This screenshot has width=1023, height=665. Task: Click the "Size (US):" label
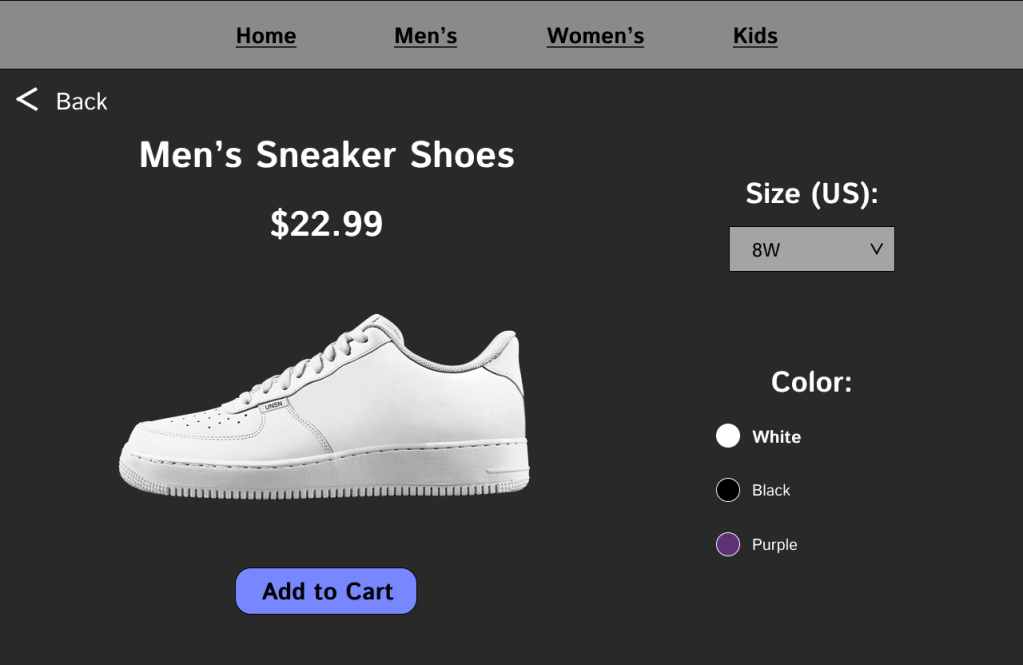pos(811,193)
